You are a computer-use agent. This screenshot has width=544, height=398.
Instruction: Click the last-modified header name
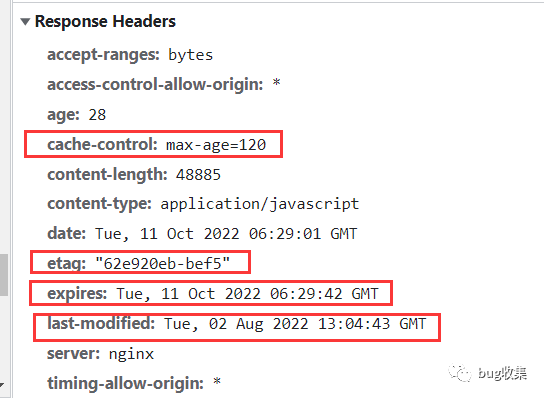(x=101, y=323)
